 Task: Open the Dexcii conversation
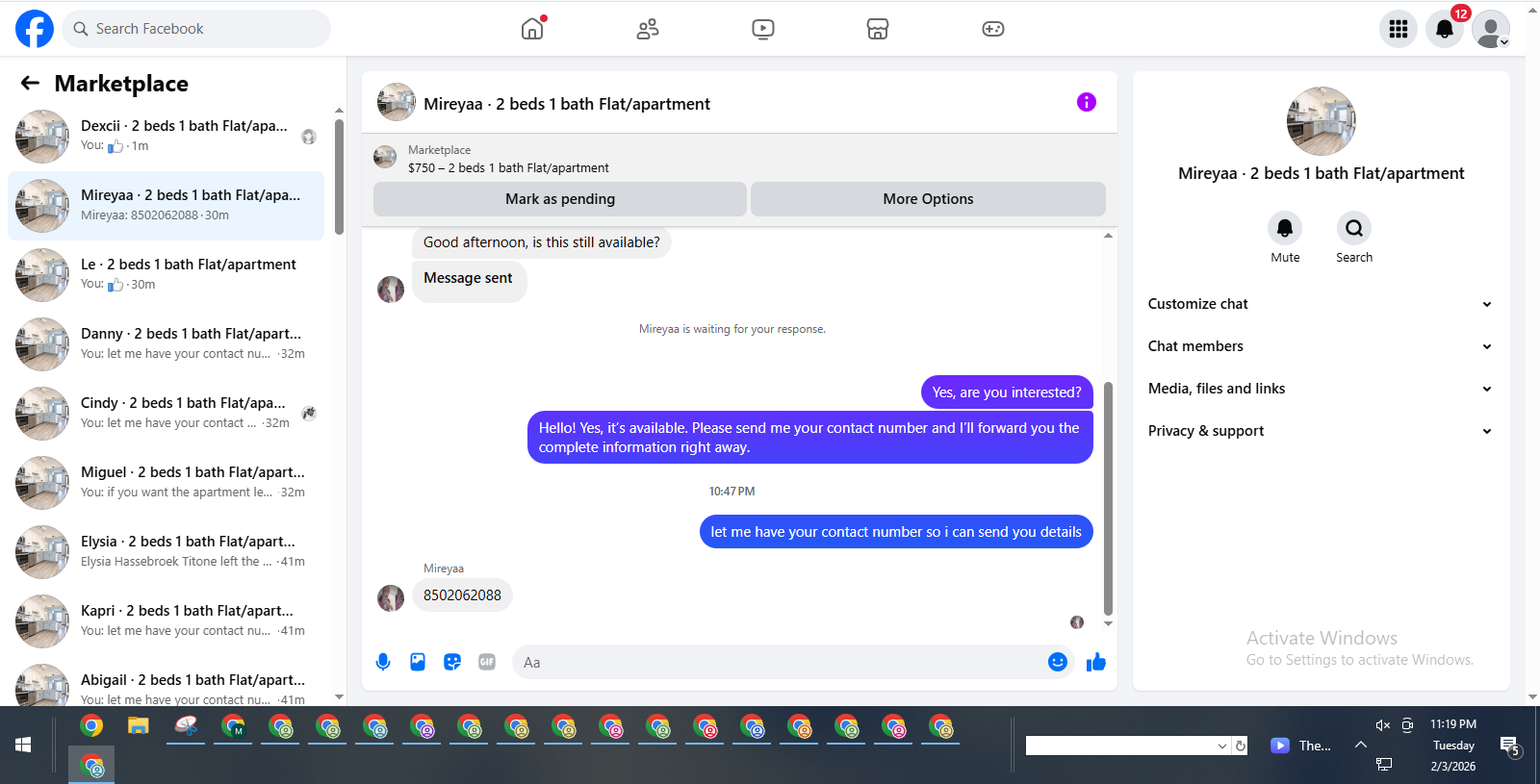tap(166, 137)
